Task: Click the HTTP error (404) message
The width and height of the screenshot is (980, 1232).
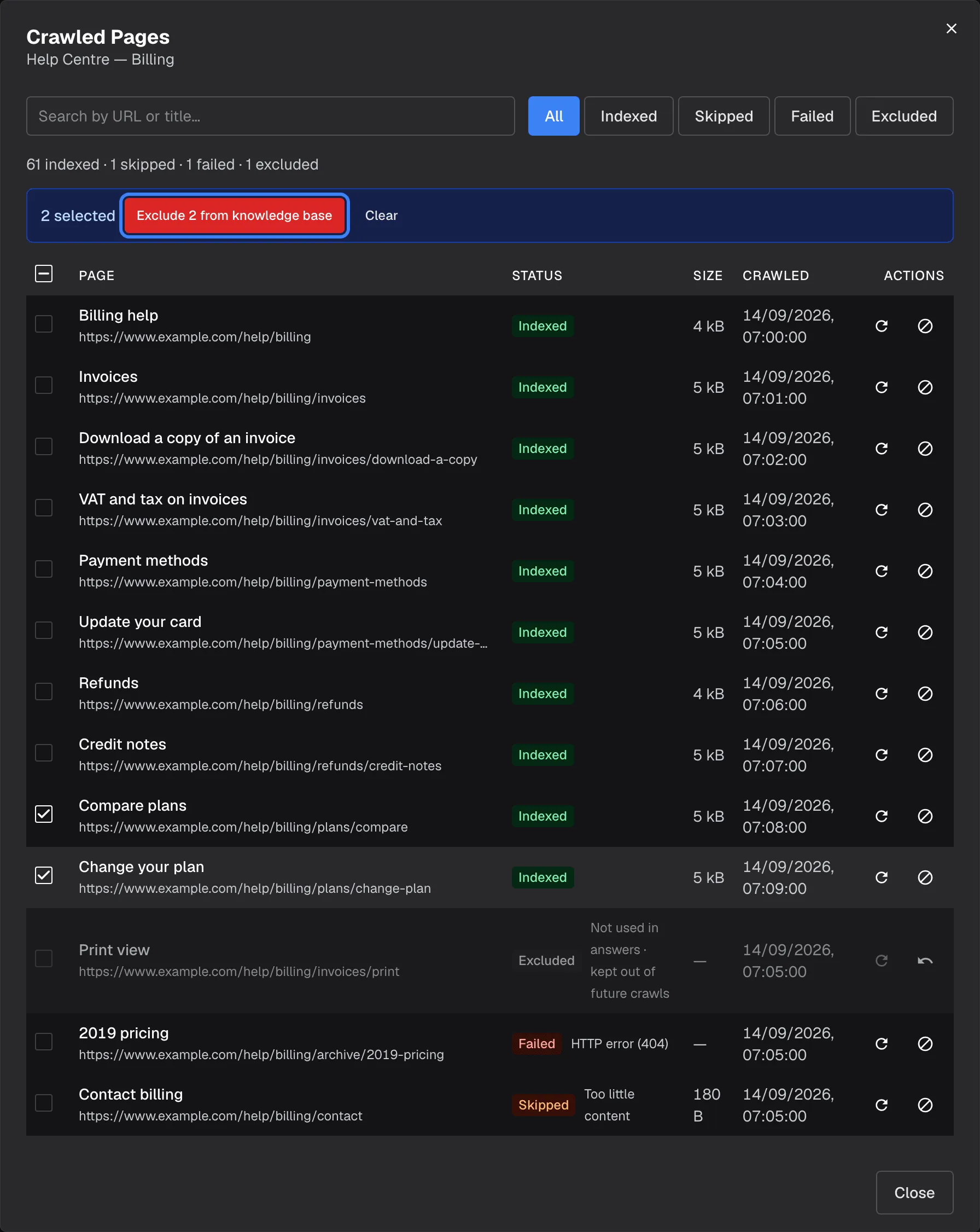Action: point(619,1043)
